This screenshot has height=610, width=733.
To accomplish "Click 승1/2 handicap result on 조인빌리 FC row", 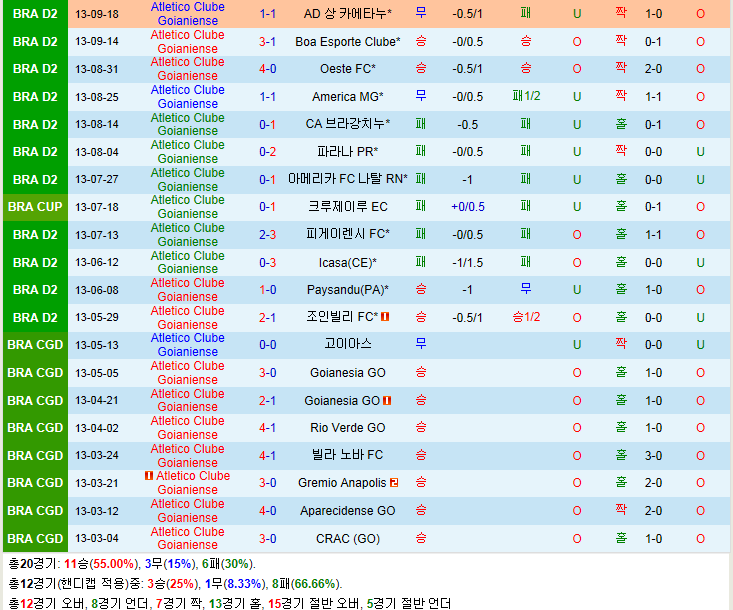I will [x=526, y=317].
